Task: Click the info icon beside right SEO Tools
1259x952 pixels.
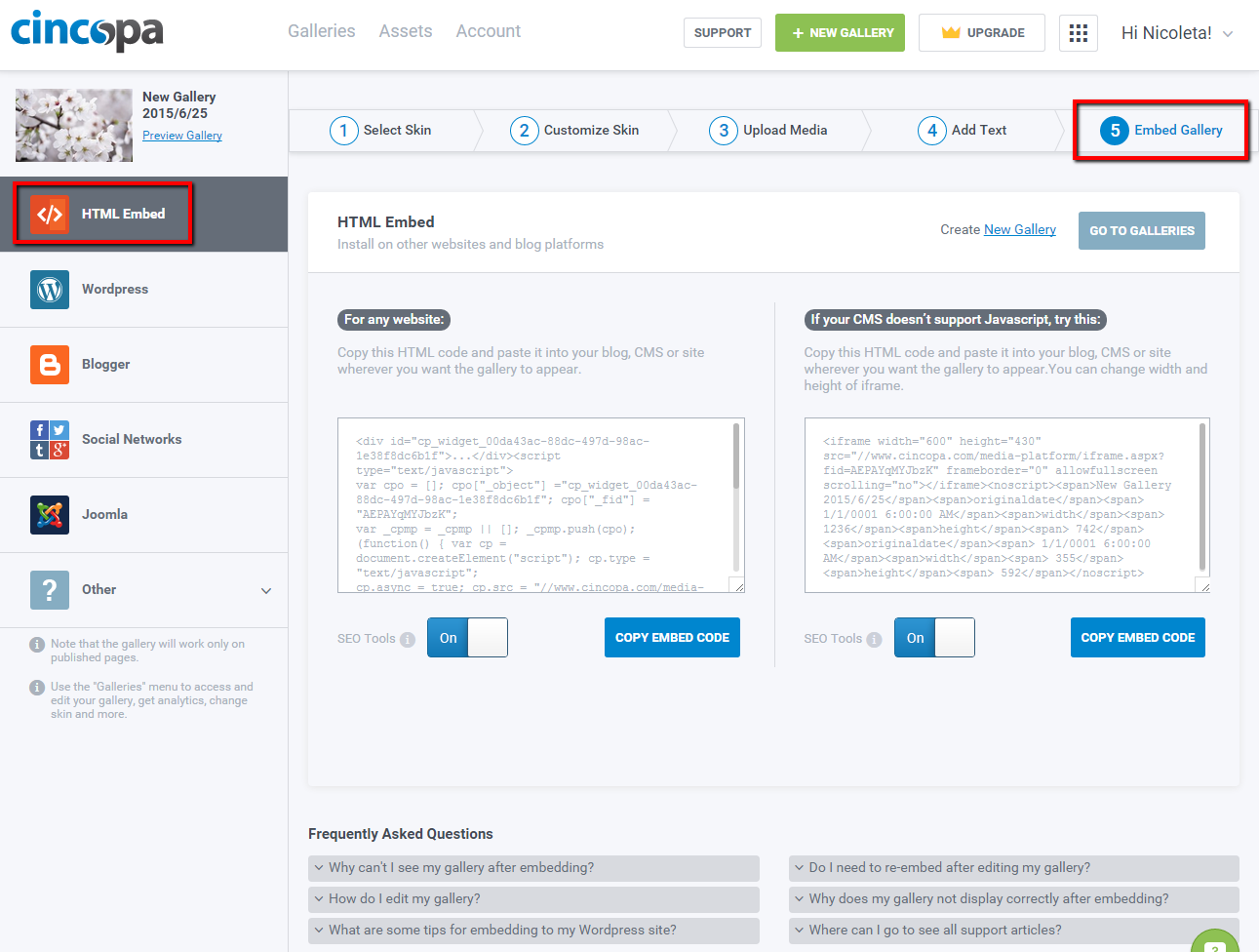Action: (874, 640)
